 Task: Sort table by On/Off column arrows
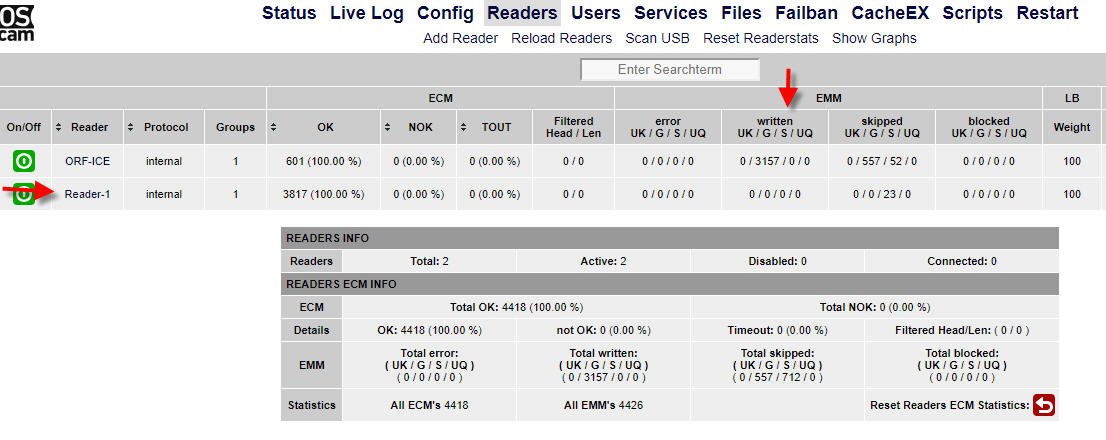(23, 127)
